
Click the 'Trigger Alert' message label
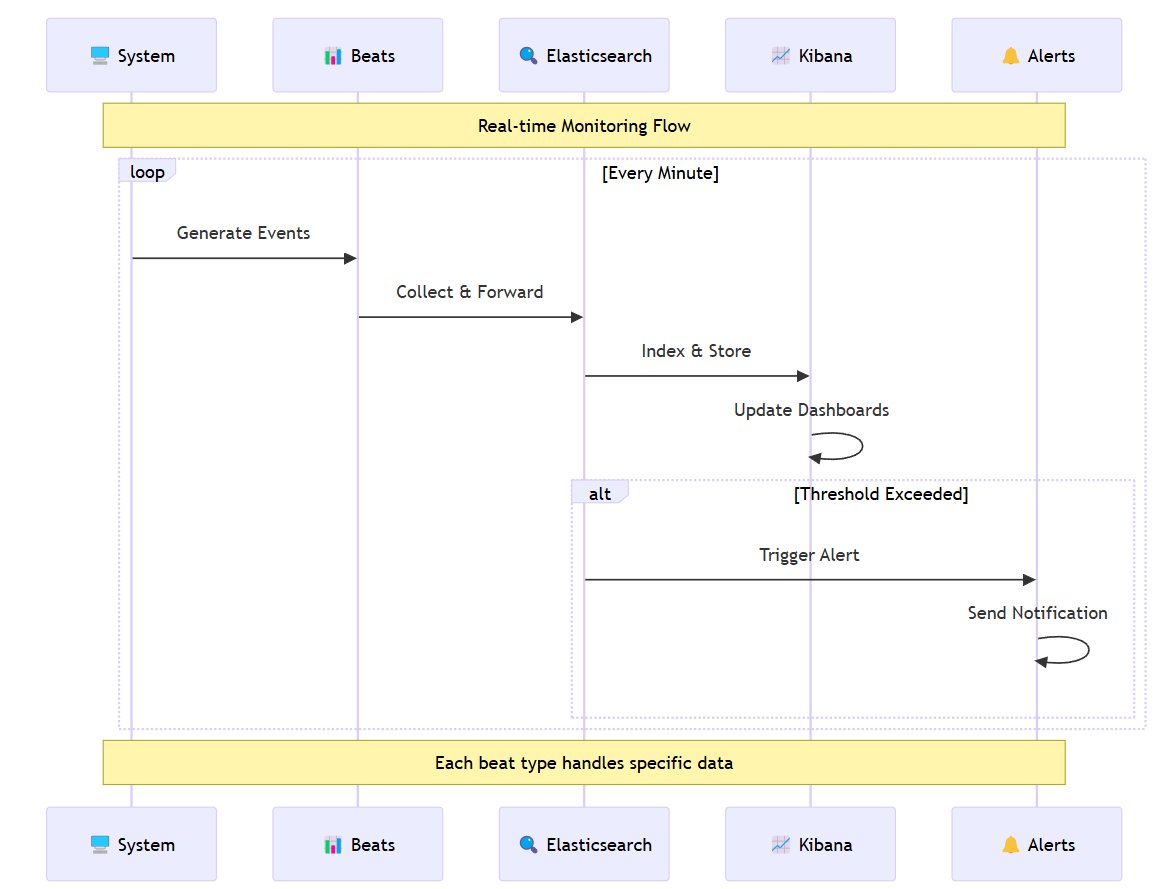tap(809, 555)
